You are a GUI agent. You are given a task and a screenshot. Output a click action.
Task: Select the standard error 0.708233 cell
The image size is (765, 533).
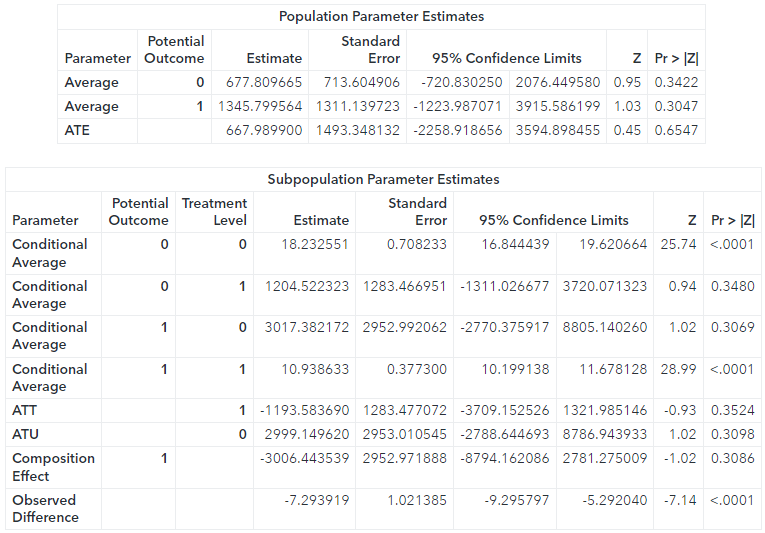point(417,244)
